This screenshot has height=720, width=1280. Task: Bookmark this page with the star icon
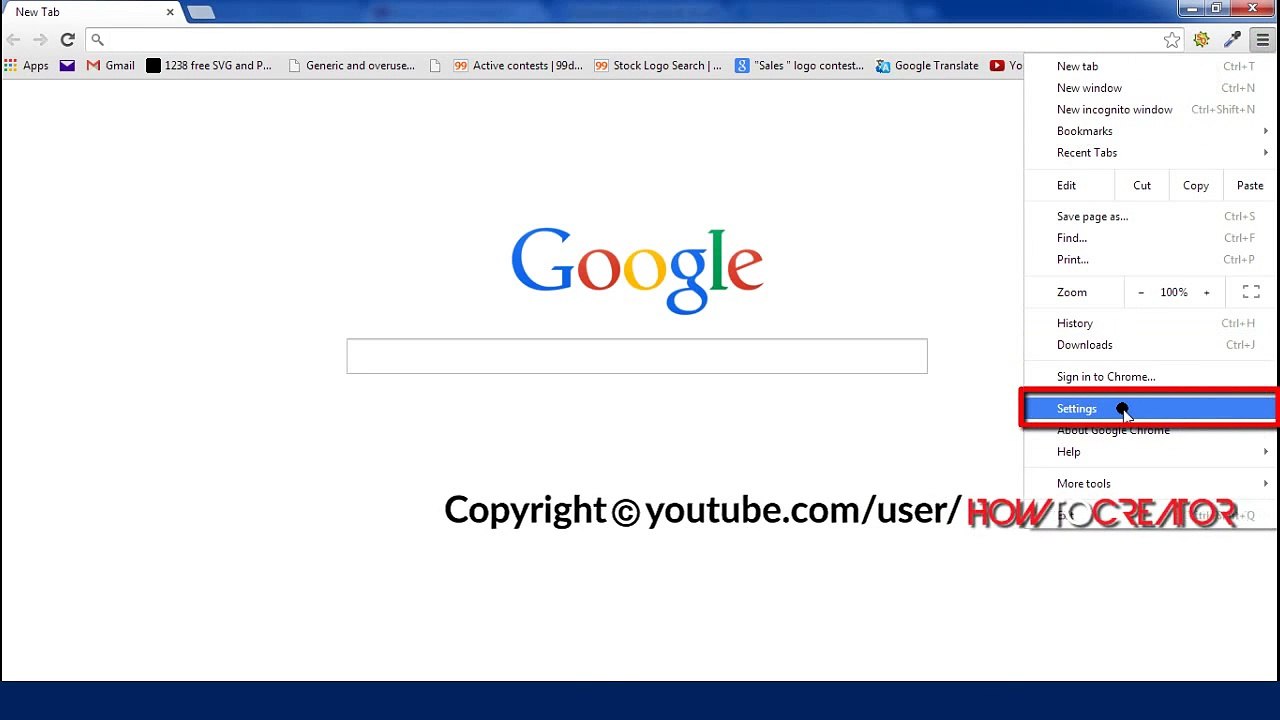coord(1172,40)
